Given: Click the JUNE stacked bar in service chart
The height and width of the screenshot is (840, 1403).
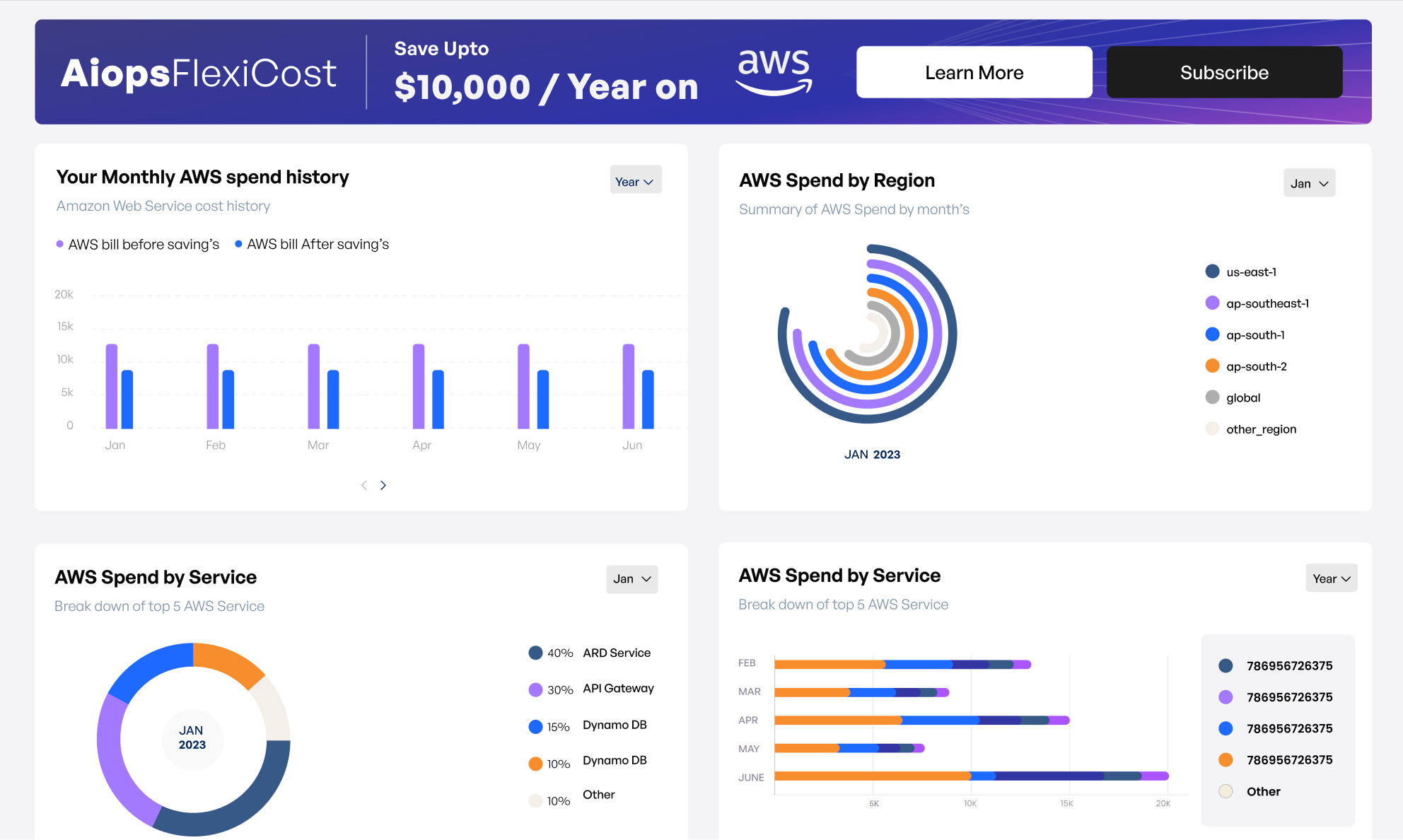Looking at the screenshot, I should (972, 776).
